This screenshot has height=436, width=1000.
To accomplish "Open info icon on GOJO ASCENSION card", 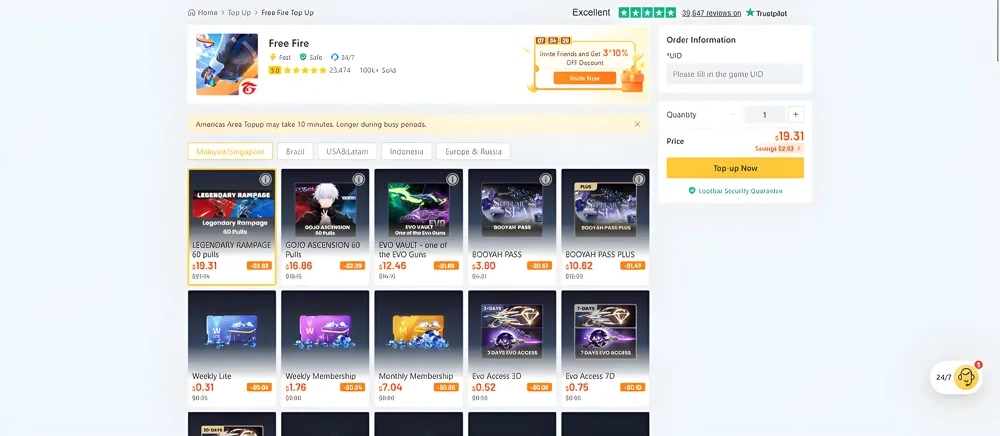I will tap(358, 180).
